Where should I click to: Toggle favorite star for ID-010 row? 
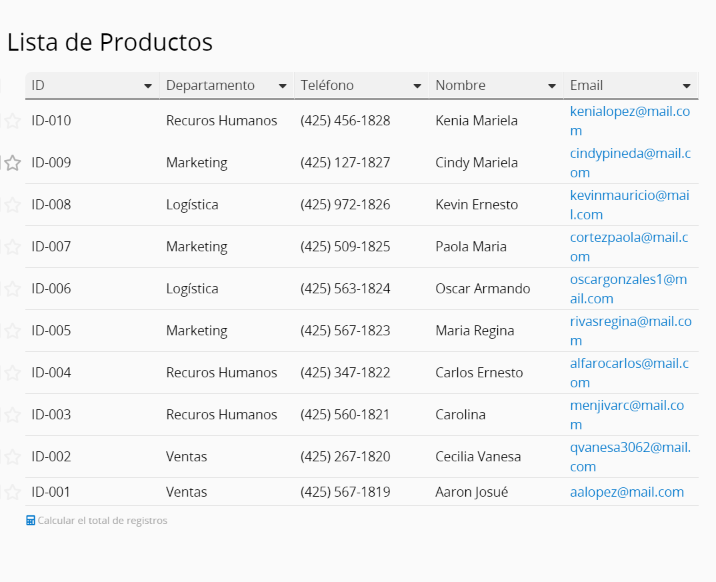click(12, 121)
